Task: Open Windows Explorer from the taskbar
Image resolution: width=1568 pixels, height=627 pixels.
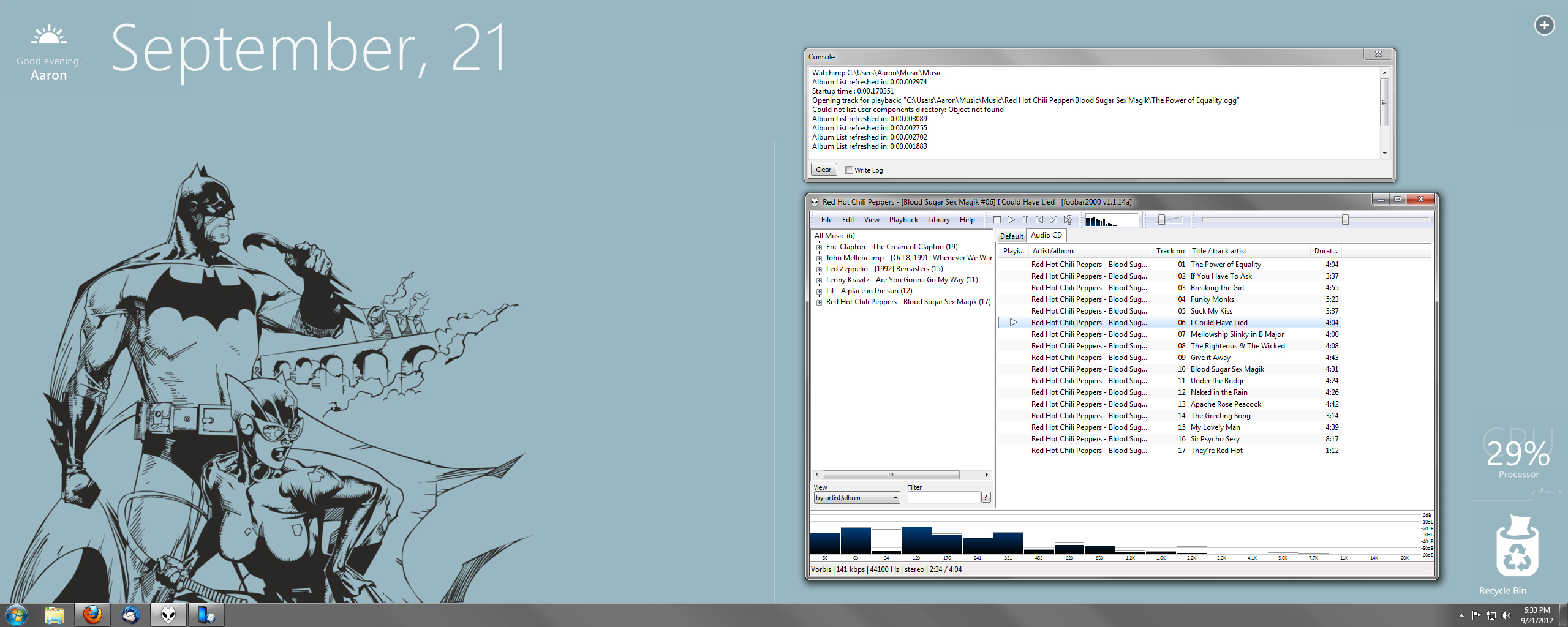Action: (55, 615)
